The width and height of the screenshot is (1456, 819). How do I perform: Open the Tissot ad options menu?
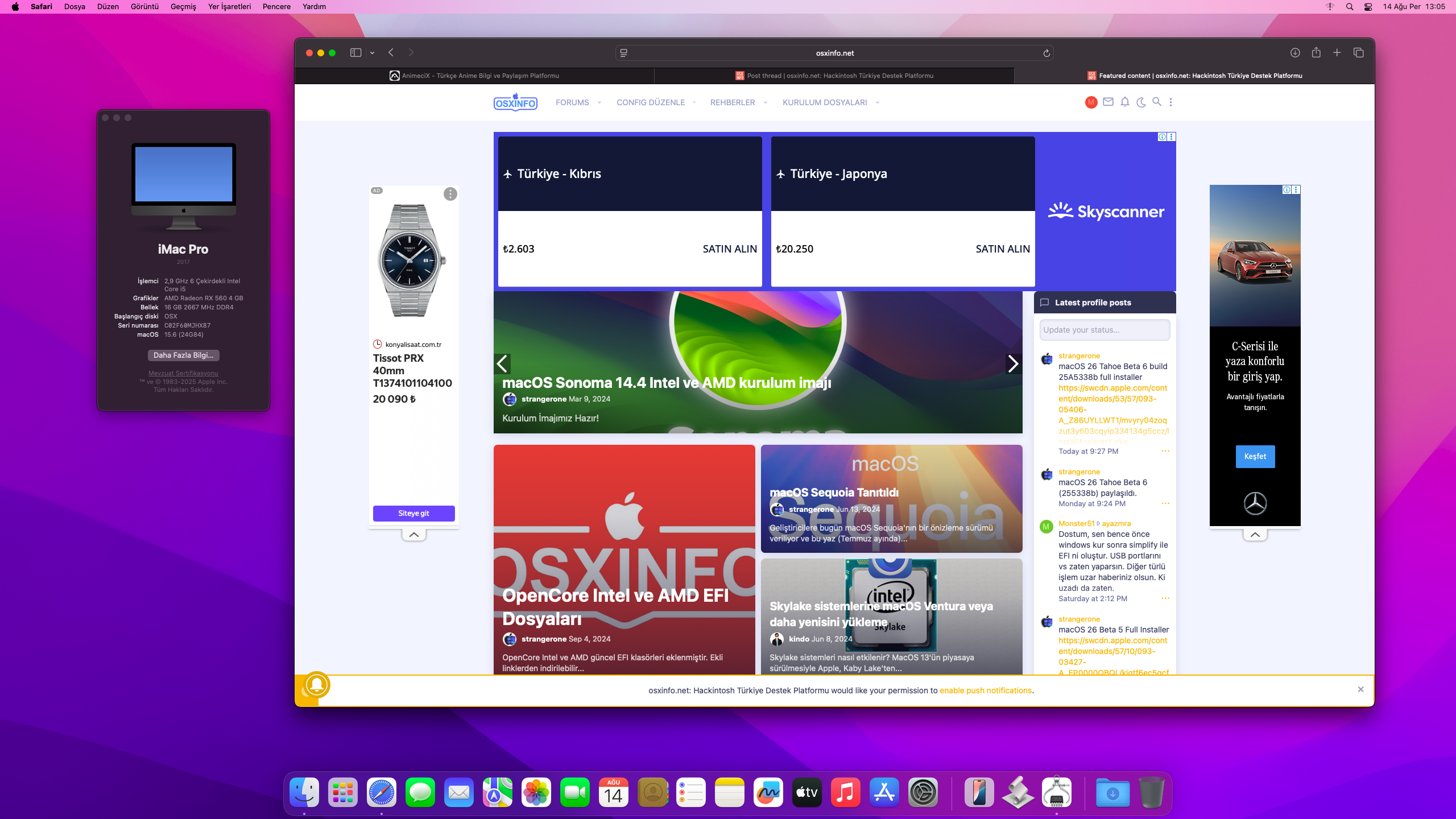click(x=450, y=194)
